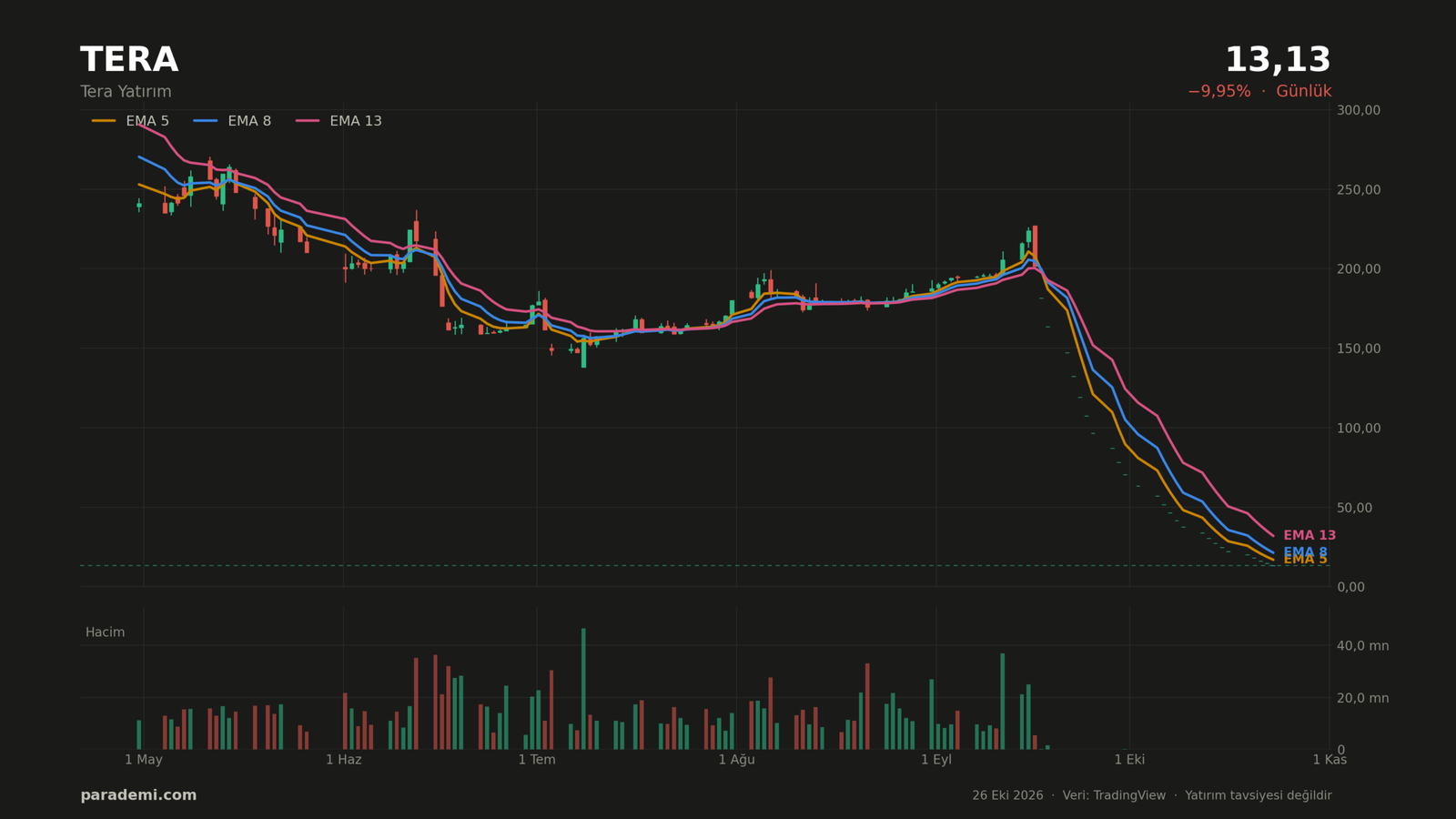
Task: Click the 1 Tem date axis label
Action: coord(537,760)
